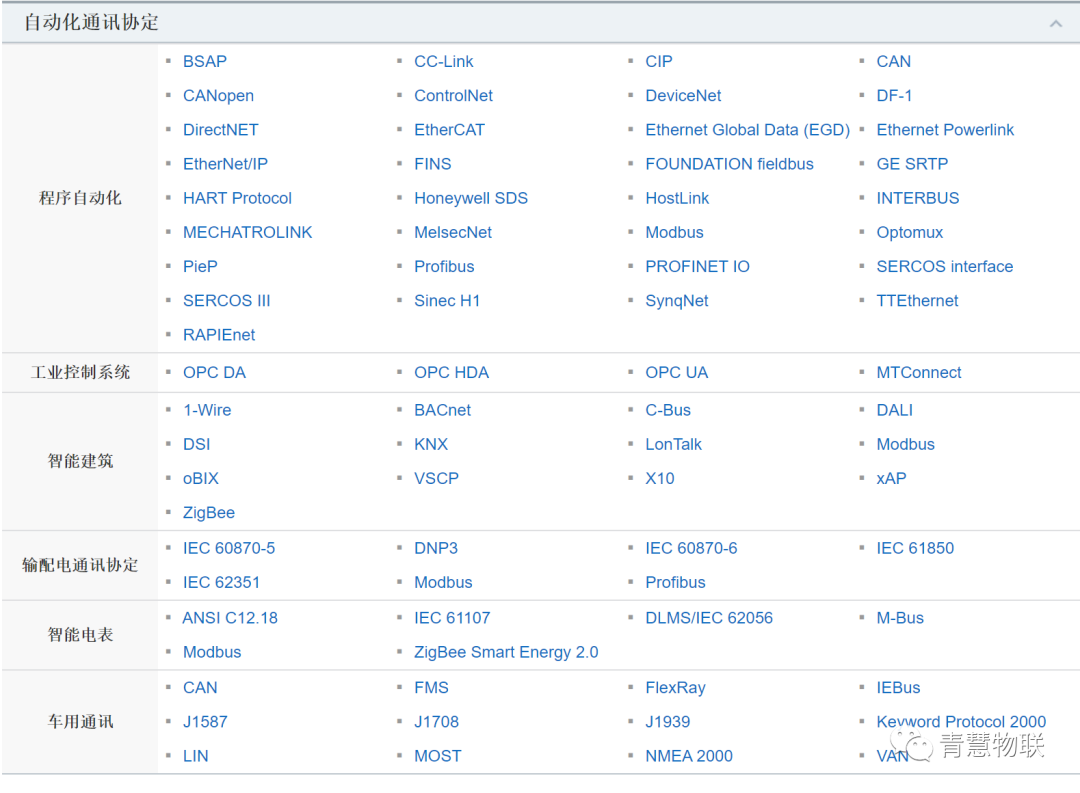1080x793 pixels.
Task: Collapse the 自动化通讯协定 panel with the chevron
Action: point(1055,23)
